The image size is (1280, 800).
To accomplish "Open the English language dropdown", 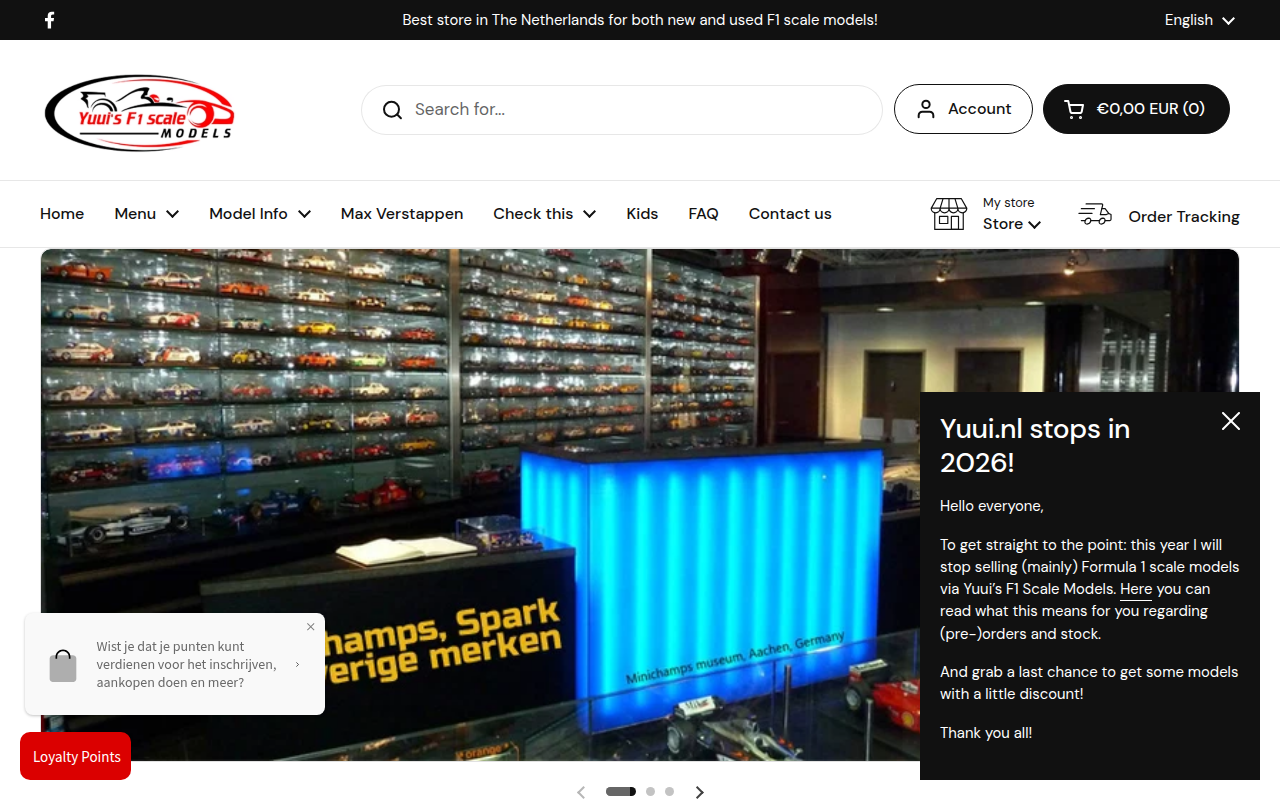I will (x=1200, y=20).
